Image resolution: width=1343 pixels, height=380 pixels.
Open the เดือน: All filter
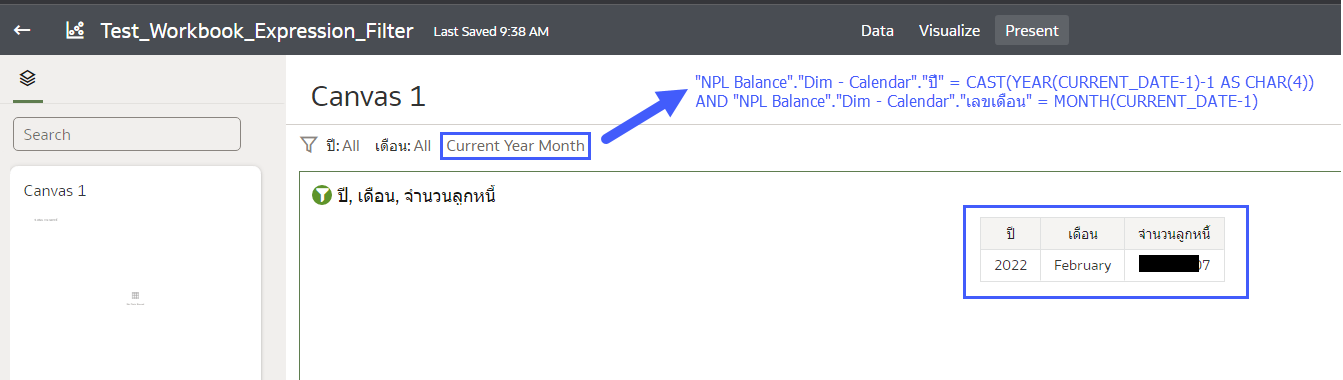click(403, 146)
